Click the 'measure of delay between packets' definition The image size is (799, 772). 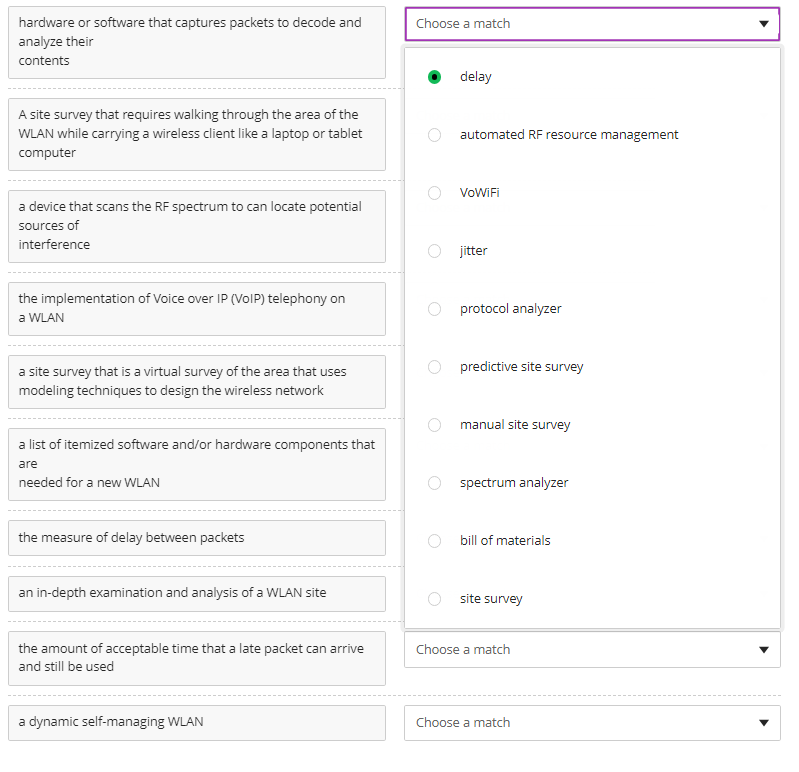click(x=197, y=538)
